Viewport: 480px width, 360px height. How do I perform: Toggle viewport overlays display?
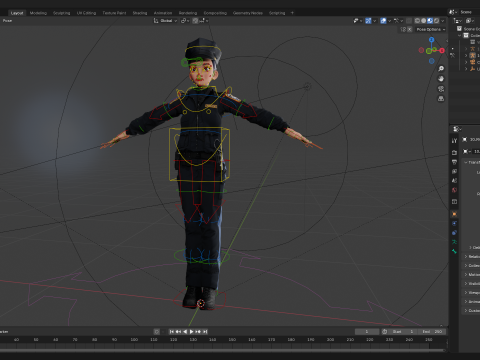(x=383, y=21)
